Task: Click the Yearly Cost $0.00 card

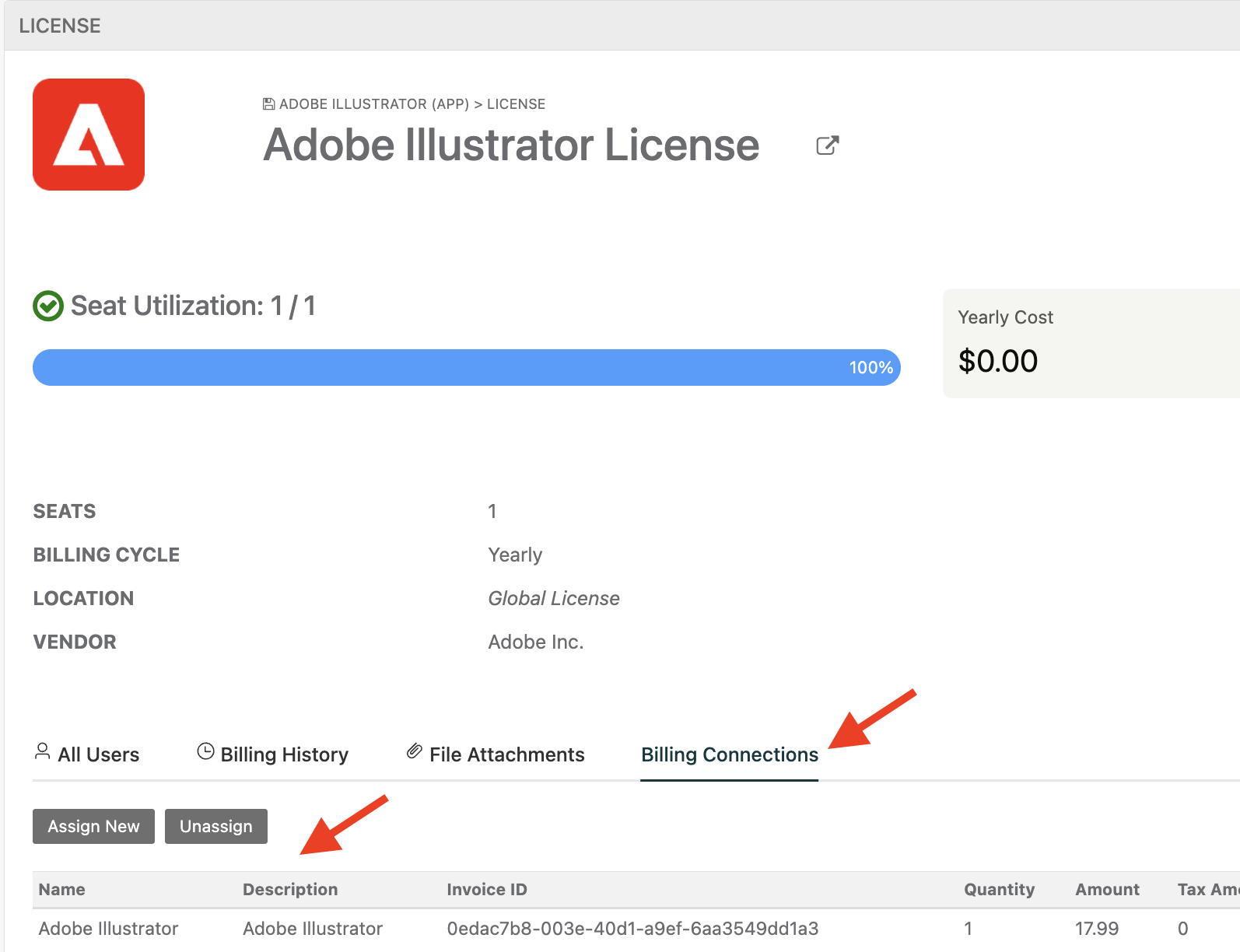Action: [x=1089, y=344]
